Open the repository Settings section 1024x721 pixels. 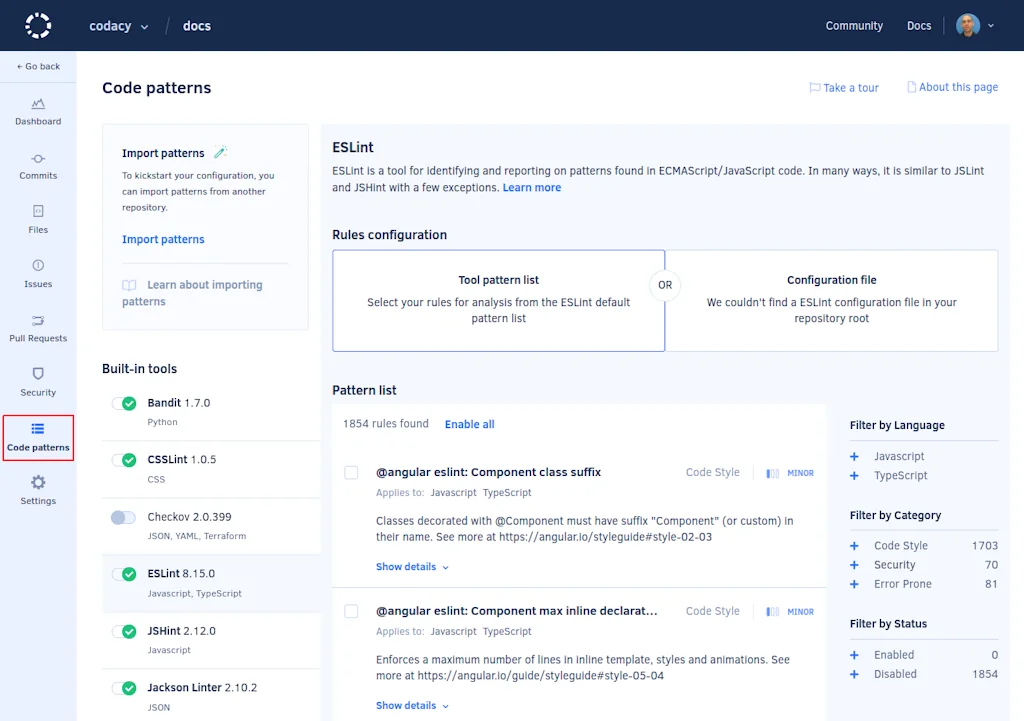37,491
